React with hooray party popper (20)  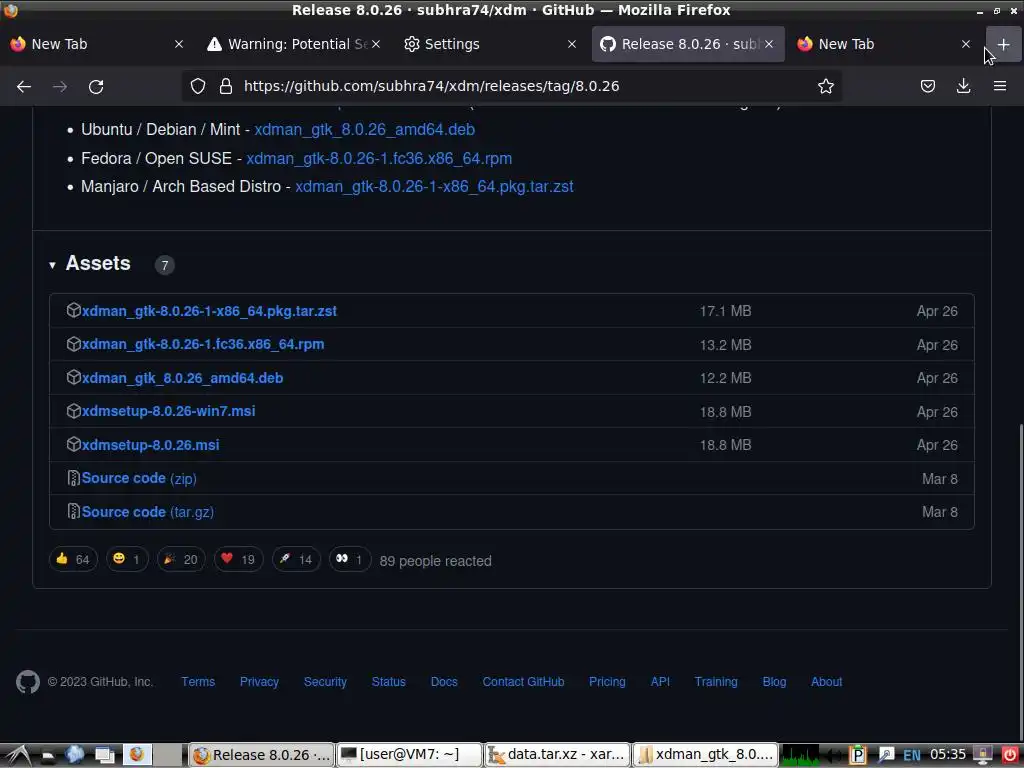(x=181, y=559)
